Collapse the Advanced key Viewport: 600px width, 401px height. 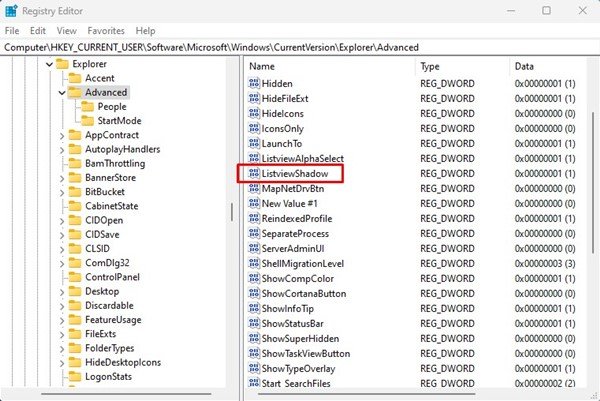[62, 93]
